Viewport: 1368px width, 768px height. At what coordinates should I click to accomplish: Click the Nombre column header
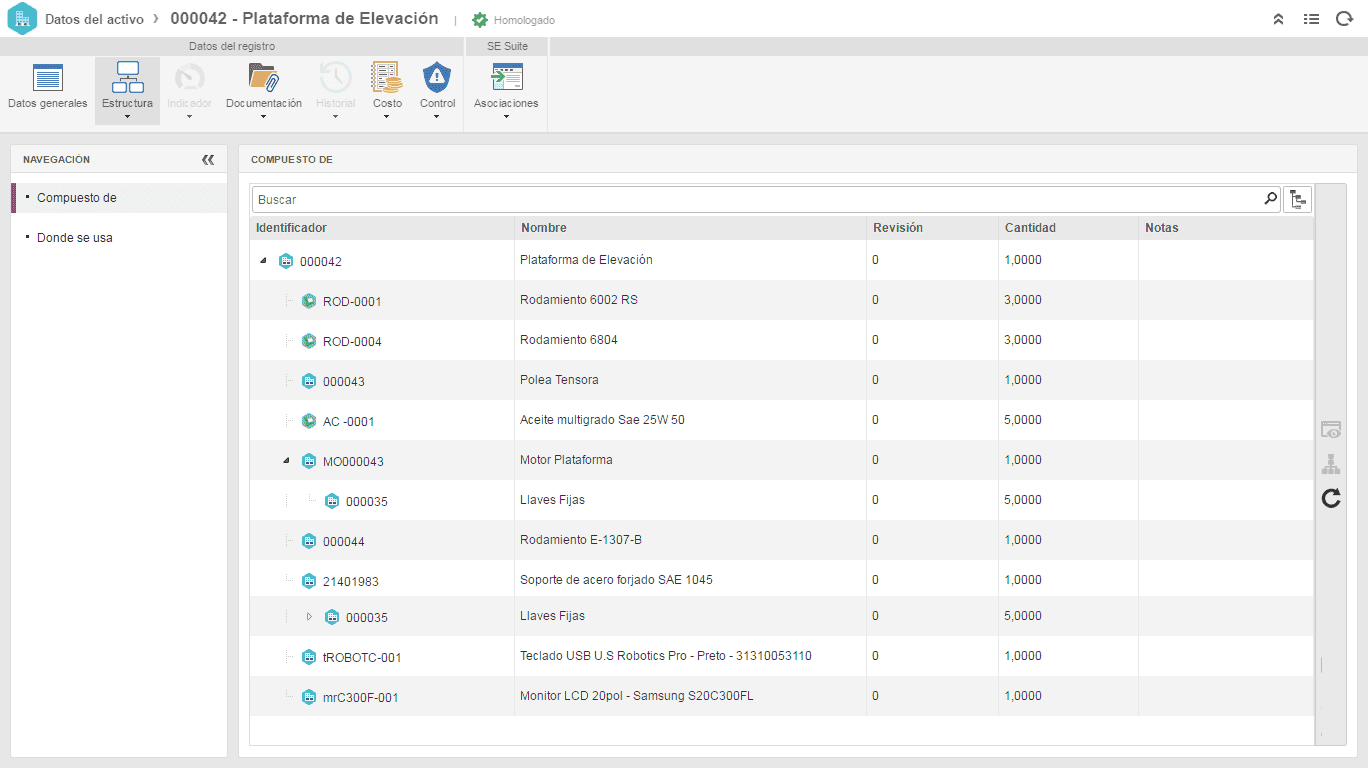(x=690, y=228)
